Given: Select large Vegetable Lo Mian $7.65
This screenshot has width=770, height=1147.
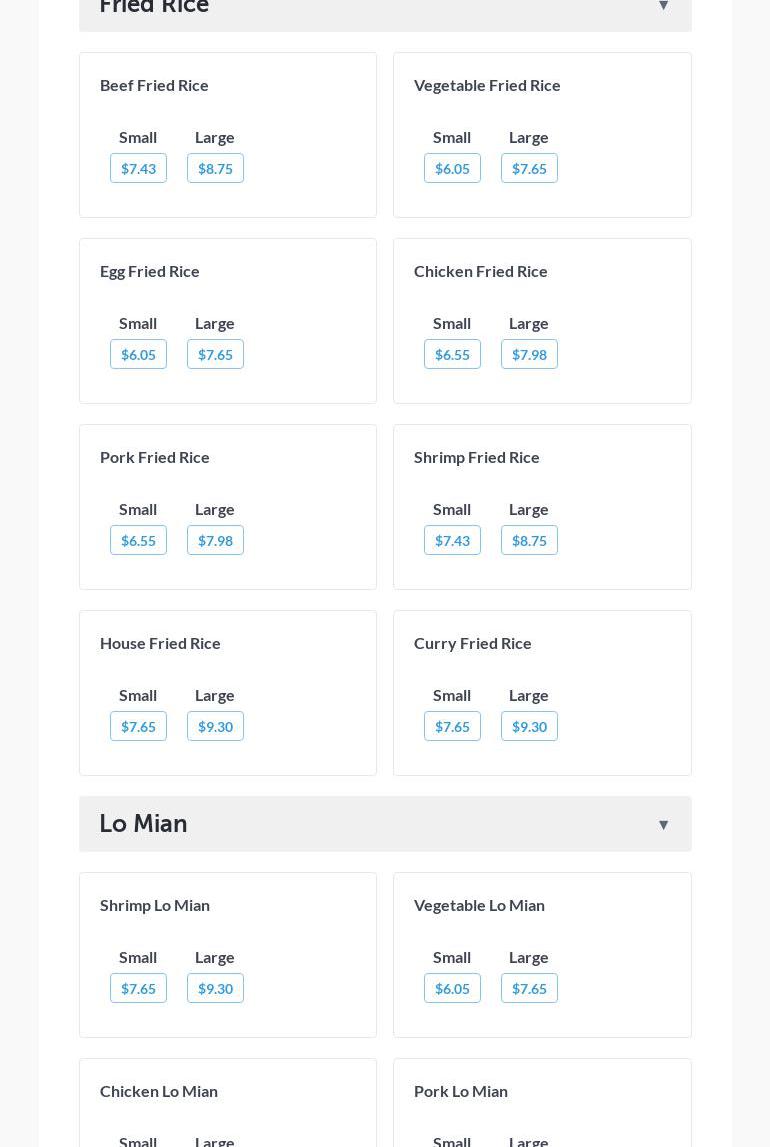Looking at the screenshot, I should point(529,988).
